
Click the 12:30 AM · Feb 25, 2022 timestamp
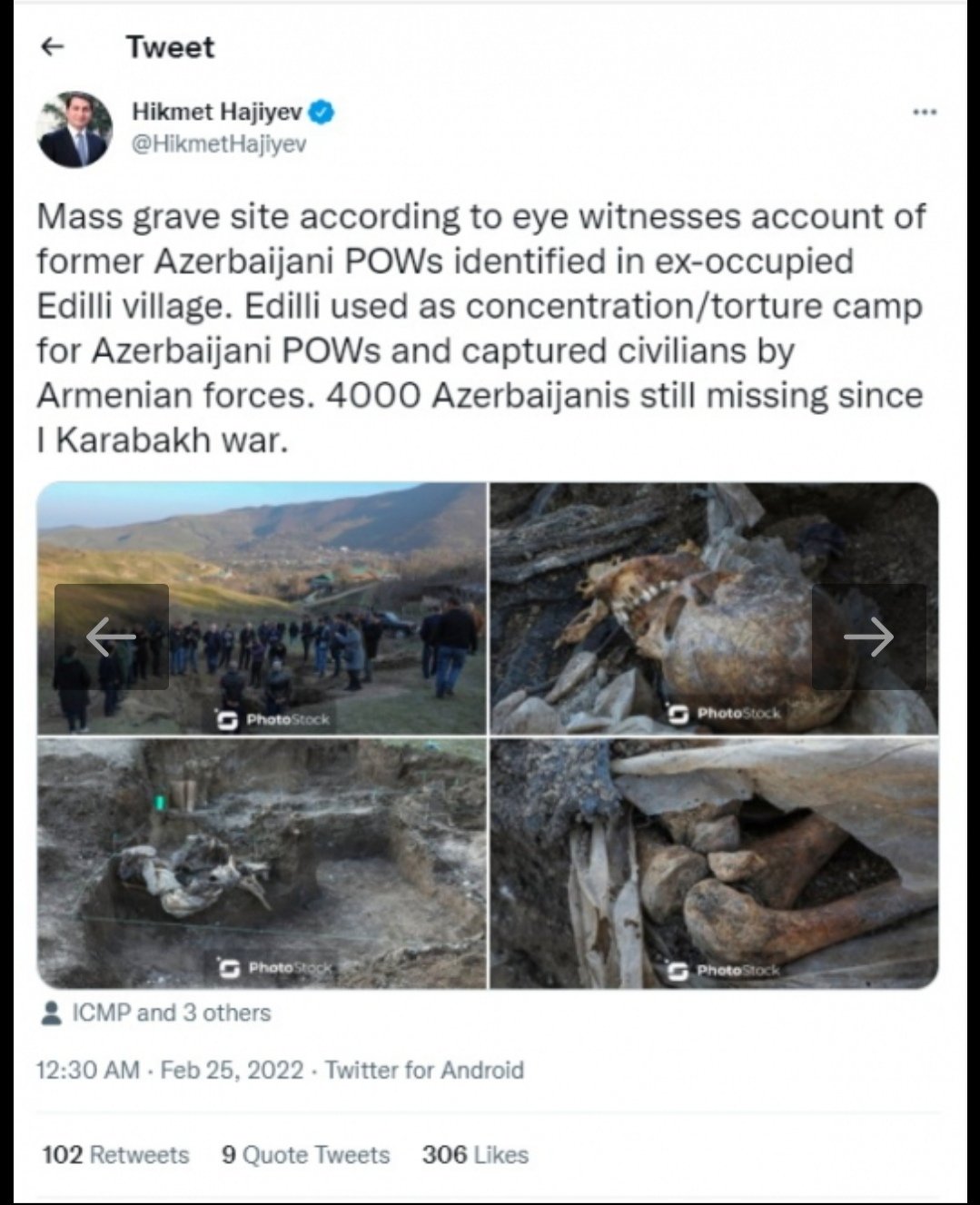pos(169,1070)
